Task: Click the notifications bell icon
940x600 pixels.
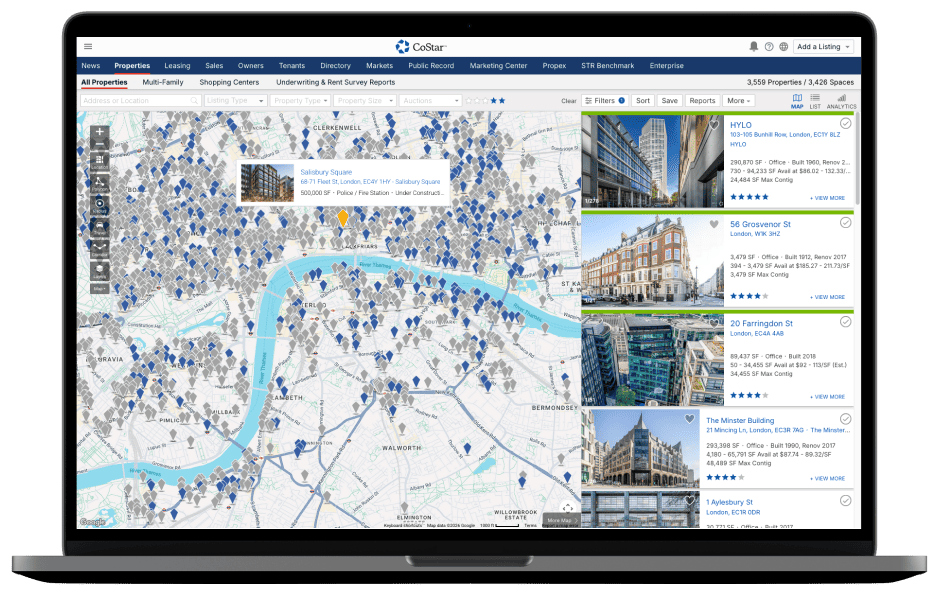Action: click(x=753, y=46)
